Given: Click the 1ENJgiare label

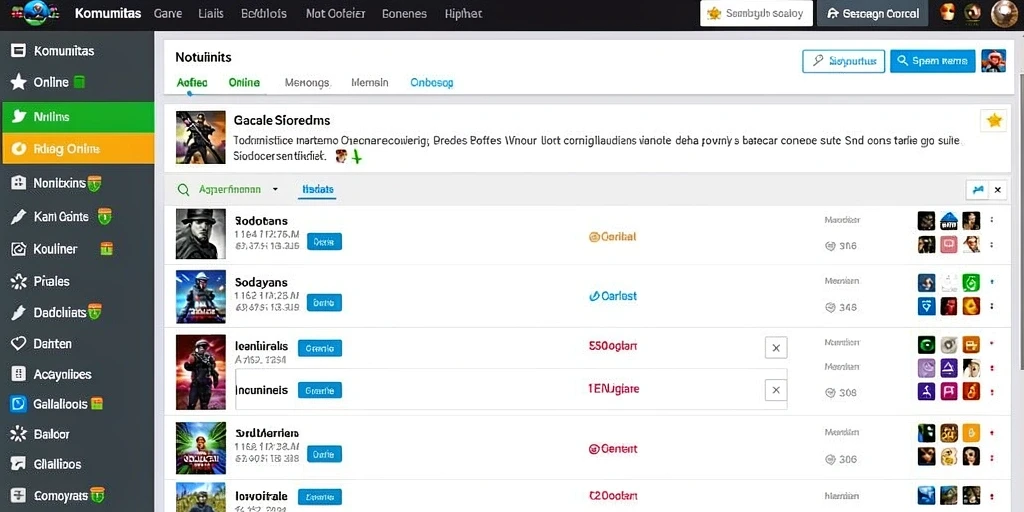Looking at the screenshot, I should click(x=613, y=389).
